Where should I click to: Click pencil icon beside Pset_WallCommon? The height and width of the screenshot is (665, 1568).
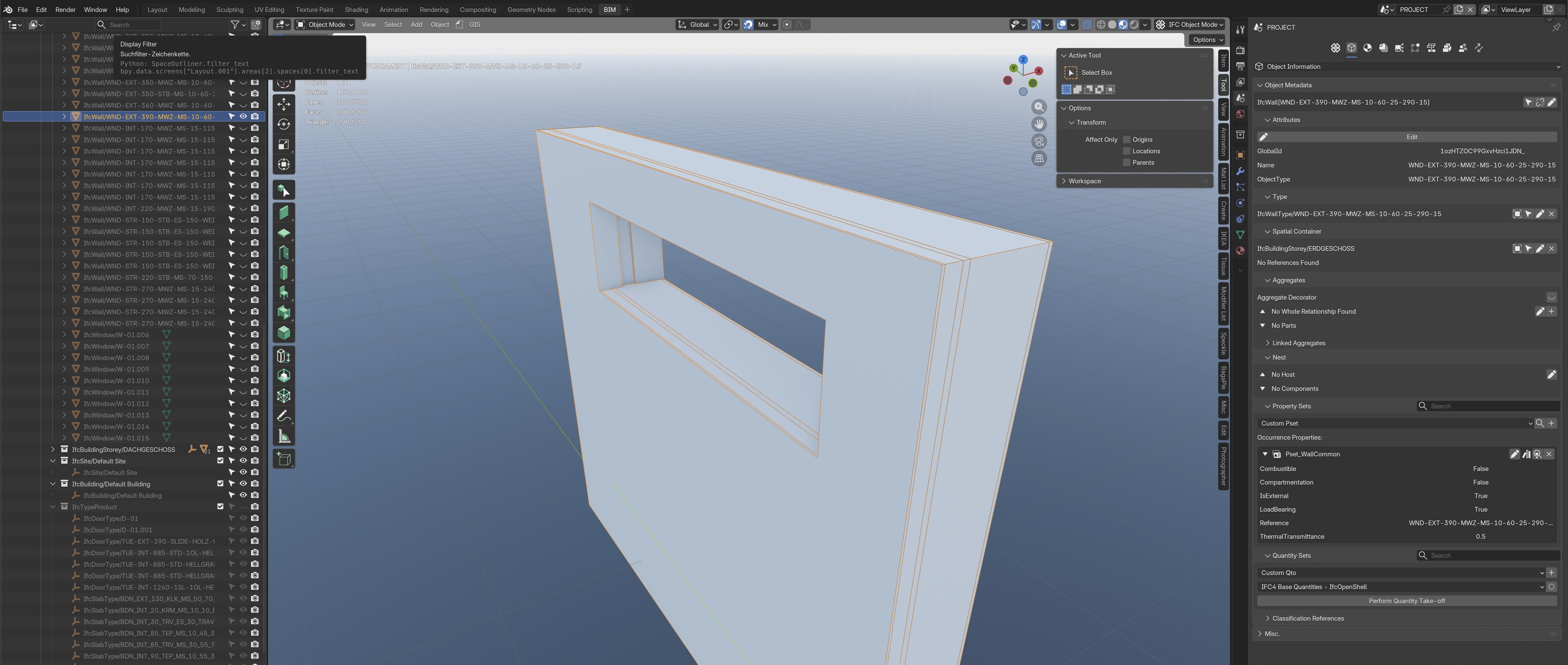click(1514, 454)
